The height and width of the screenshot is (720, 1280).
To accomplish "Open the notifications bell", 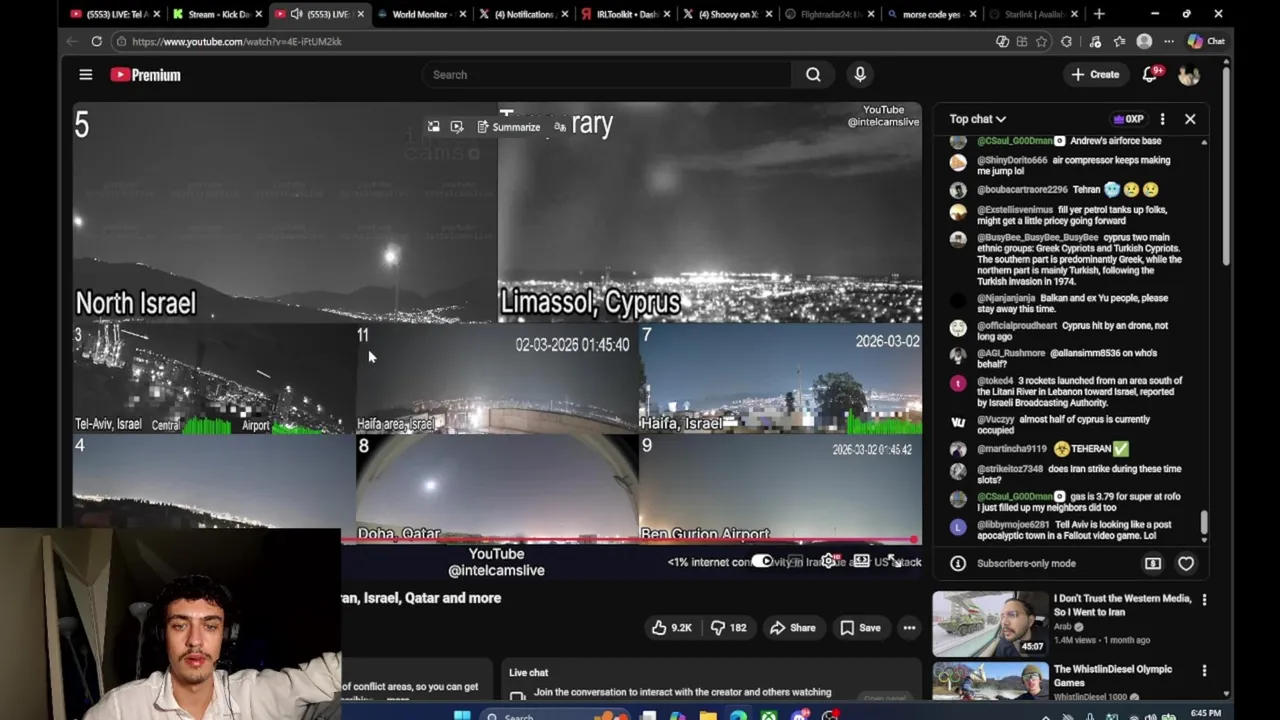I will (x=1150, y=75).
